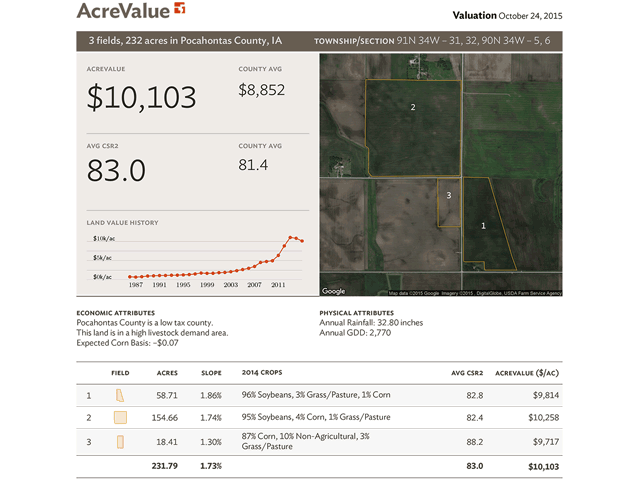Click the AcreValue wordmark
640x480 pixels.
tap(123, 11)
